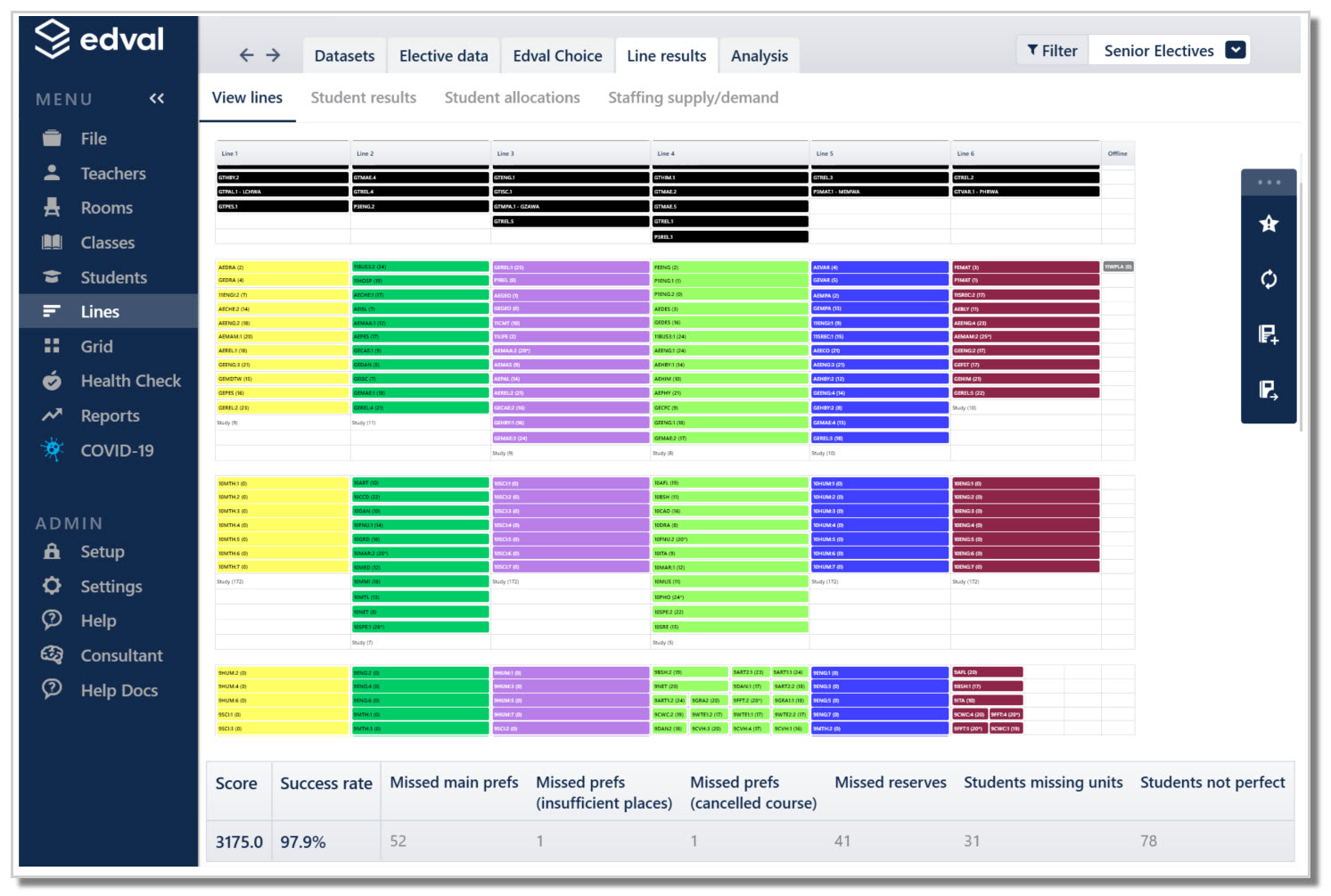
Task: Click the add lines icon with plus
Action: click(x=1269, y=334)
